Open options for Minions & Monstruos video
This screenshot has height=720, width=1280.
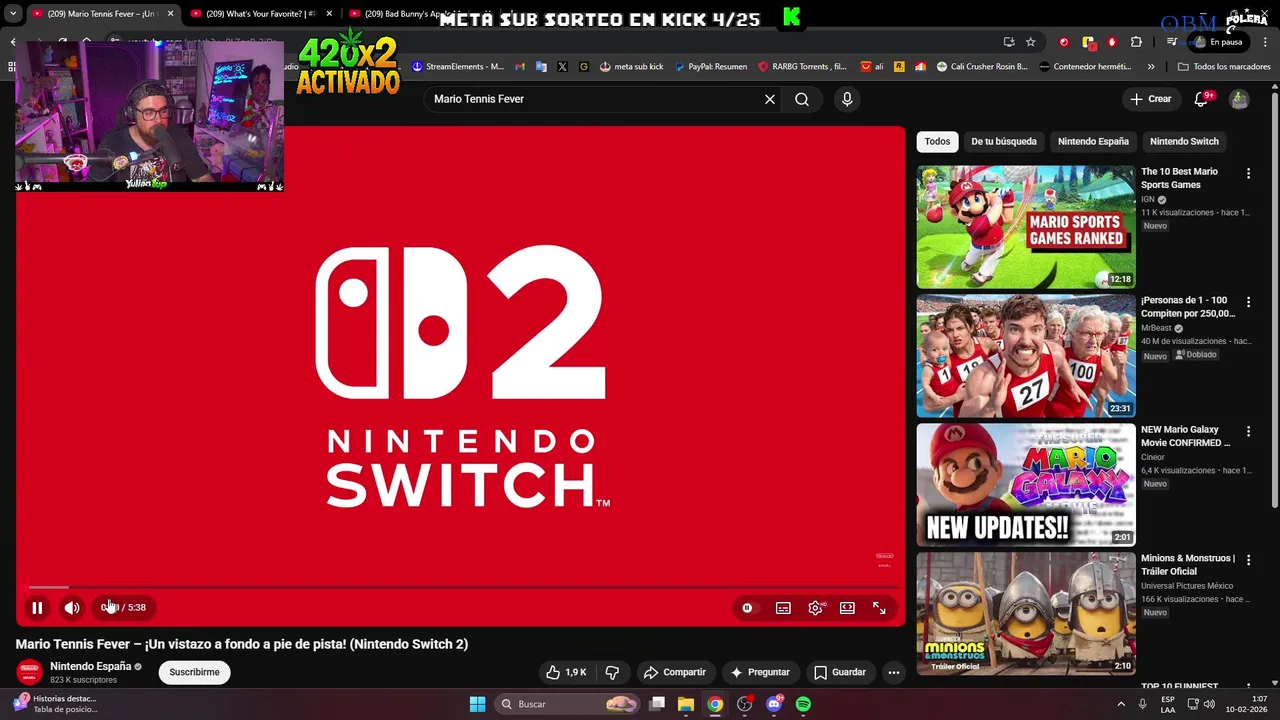(x=1248, y=560)
